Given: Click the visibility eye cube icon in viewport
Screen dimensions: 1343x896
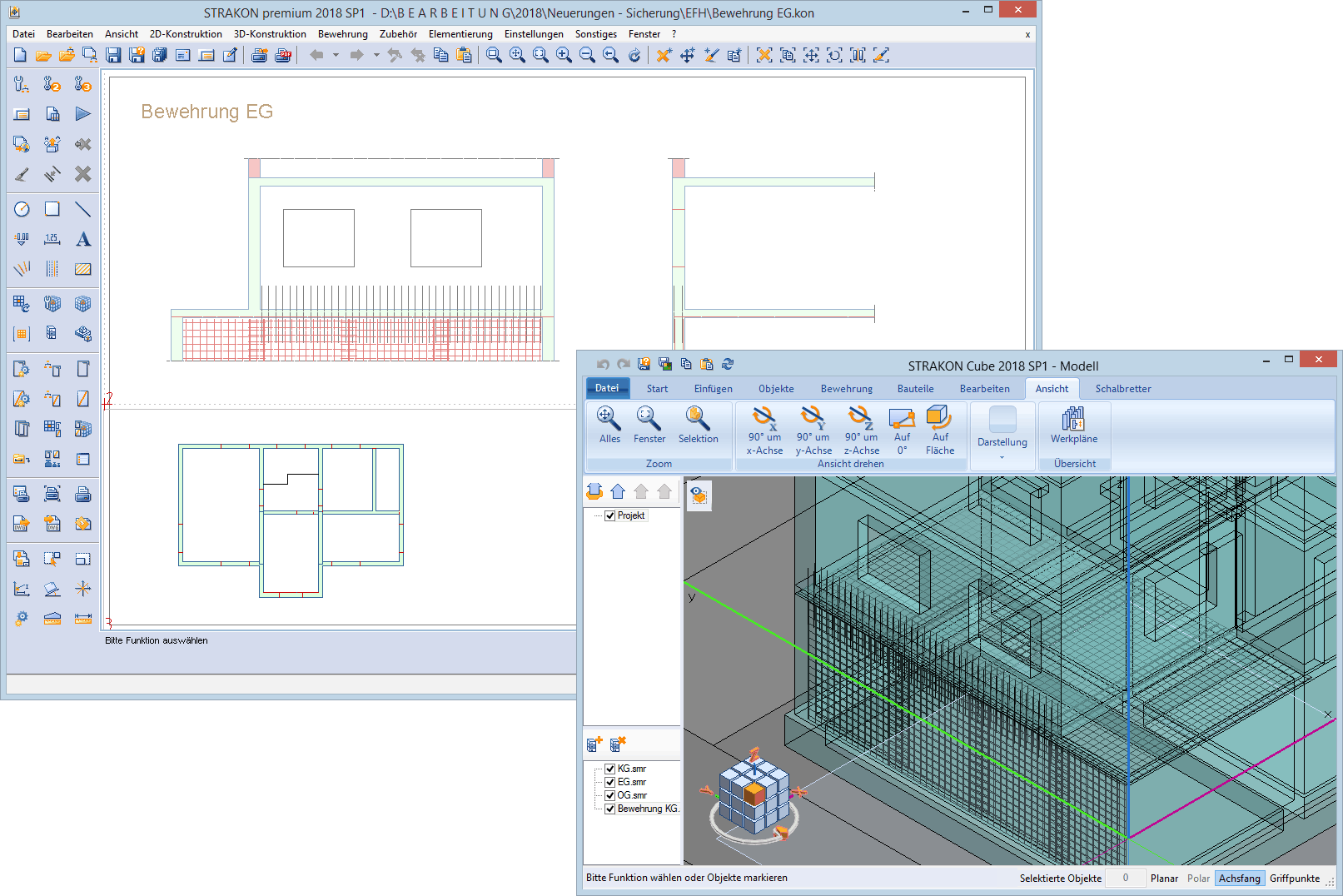Looking at the screenshot, I should 699,495.
